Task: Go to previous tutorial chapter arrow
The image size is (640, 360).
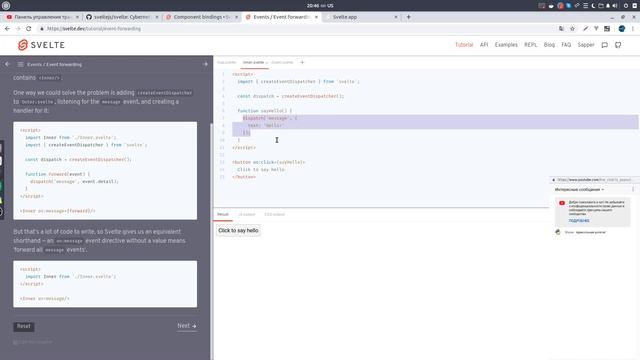Action: pos(7,64)
